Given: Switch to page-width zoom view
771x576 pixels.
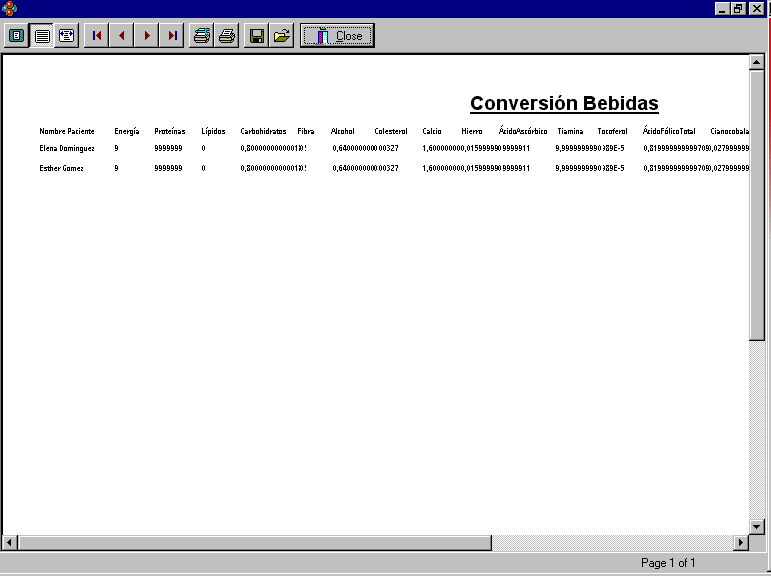Looking at the screenshot, I should [x=66, y=36].
